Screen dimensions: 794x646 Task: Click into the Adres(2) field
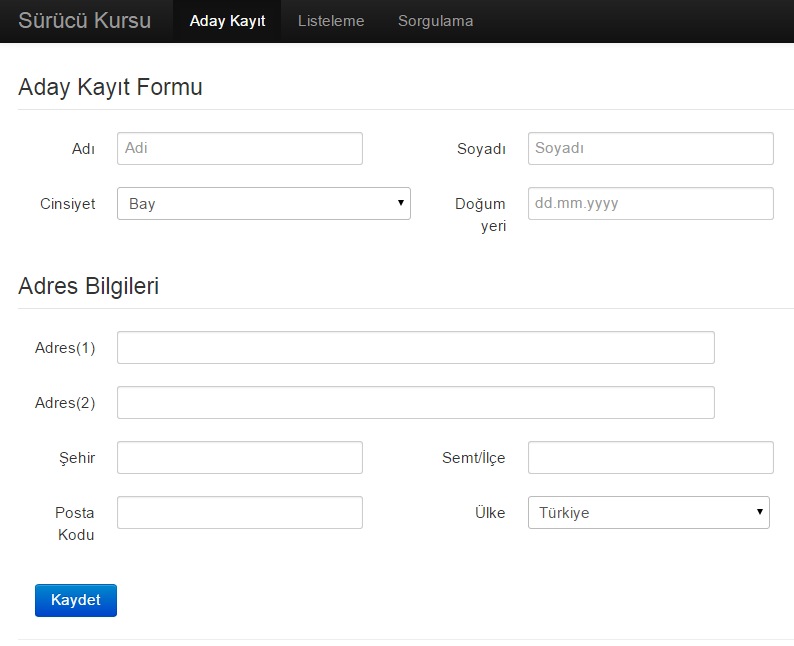[x=416, y=402]
